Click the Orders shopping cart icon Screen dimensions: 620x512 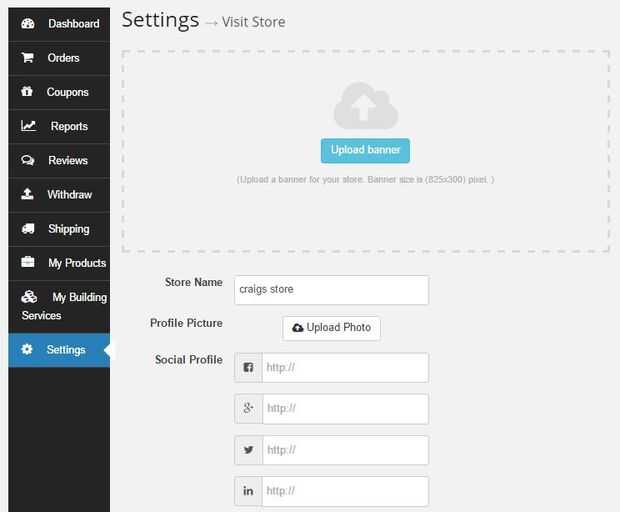[x=28, y=58]
